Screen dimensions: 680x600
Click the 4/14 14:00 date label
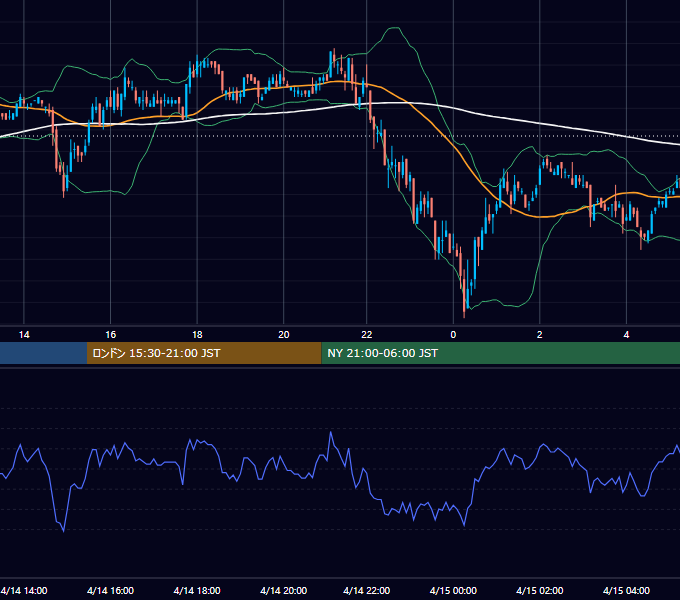point(24,590)
